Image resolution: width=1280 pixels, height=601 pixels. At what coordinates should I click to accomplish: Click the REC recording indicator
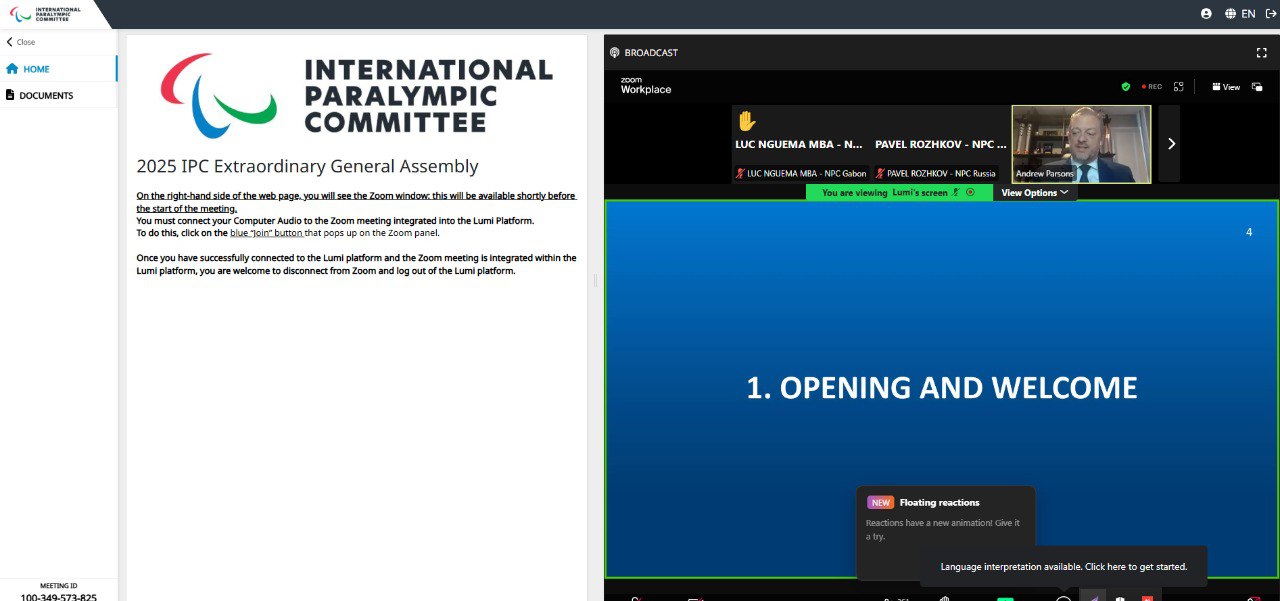[1152, 87]
